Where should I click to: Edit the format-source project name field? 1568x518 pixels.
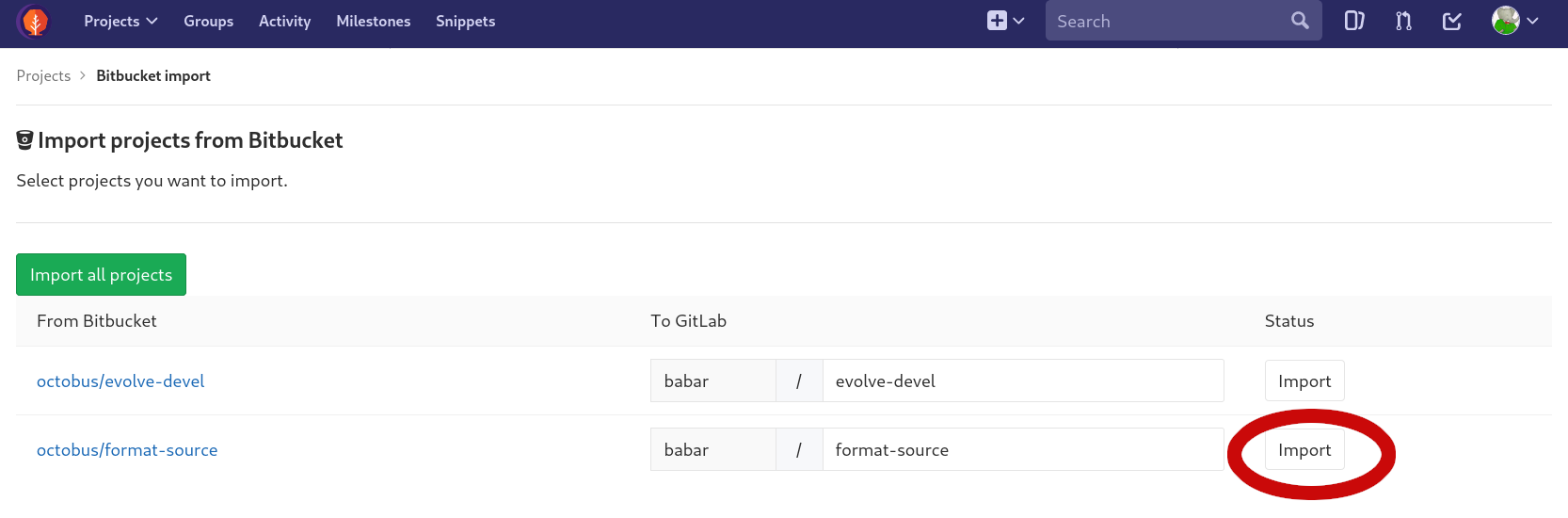[x=1023, y=449]
